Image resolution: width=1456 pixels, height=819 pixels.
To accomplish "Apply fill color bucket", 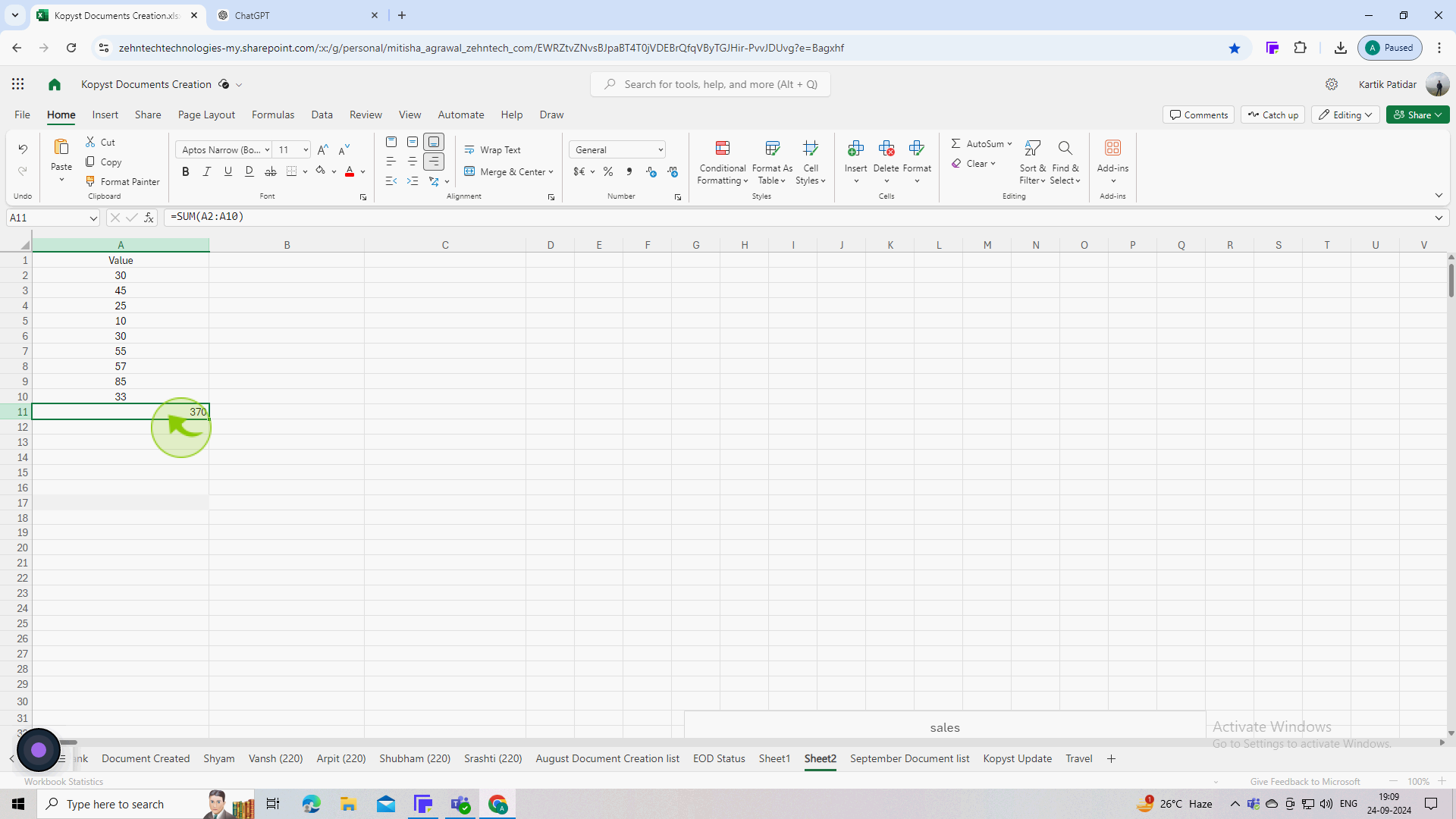I will (x=321, y=171).
